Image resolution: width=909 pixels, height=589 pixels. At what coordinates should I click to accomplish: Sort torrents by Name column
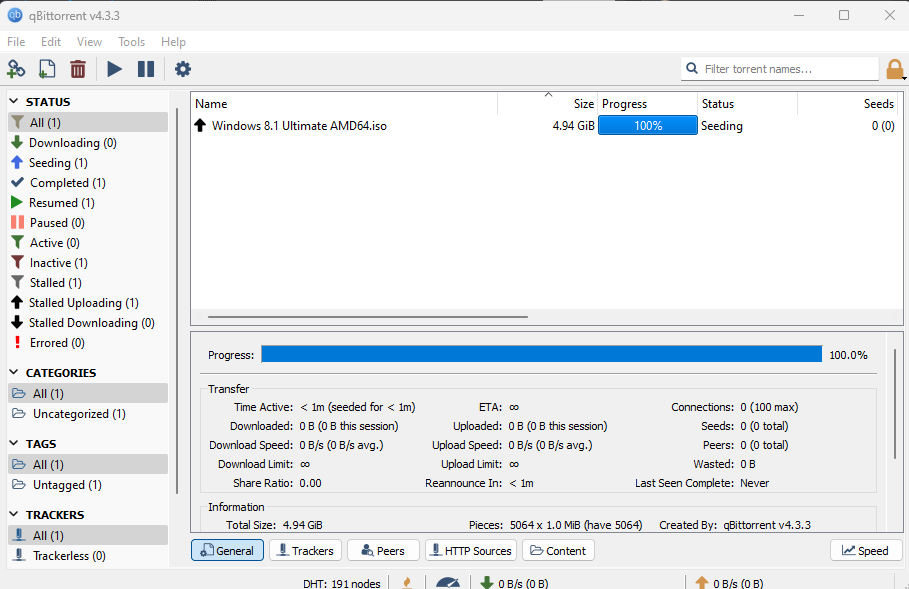[x=344, y=104]
